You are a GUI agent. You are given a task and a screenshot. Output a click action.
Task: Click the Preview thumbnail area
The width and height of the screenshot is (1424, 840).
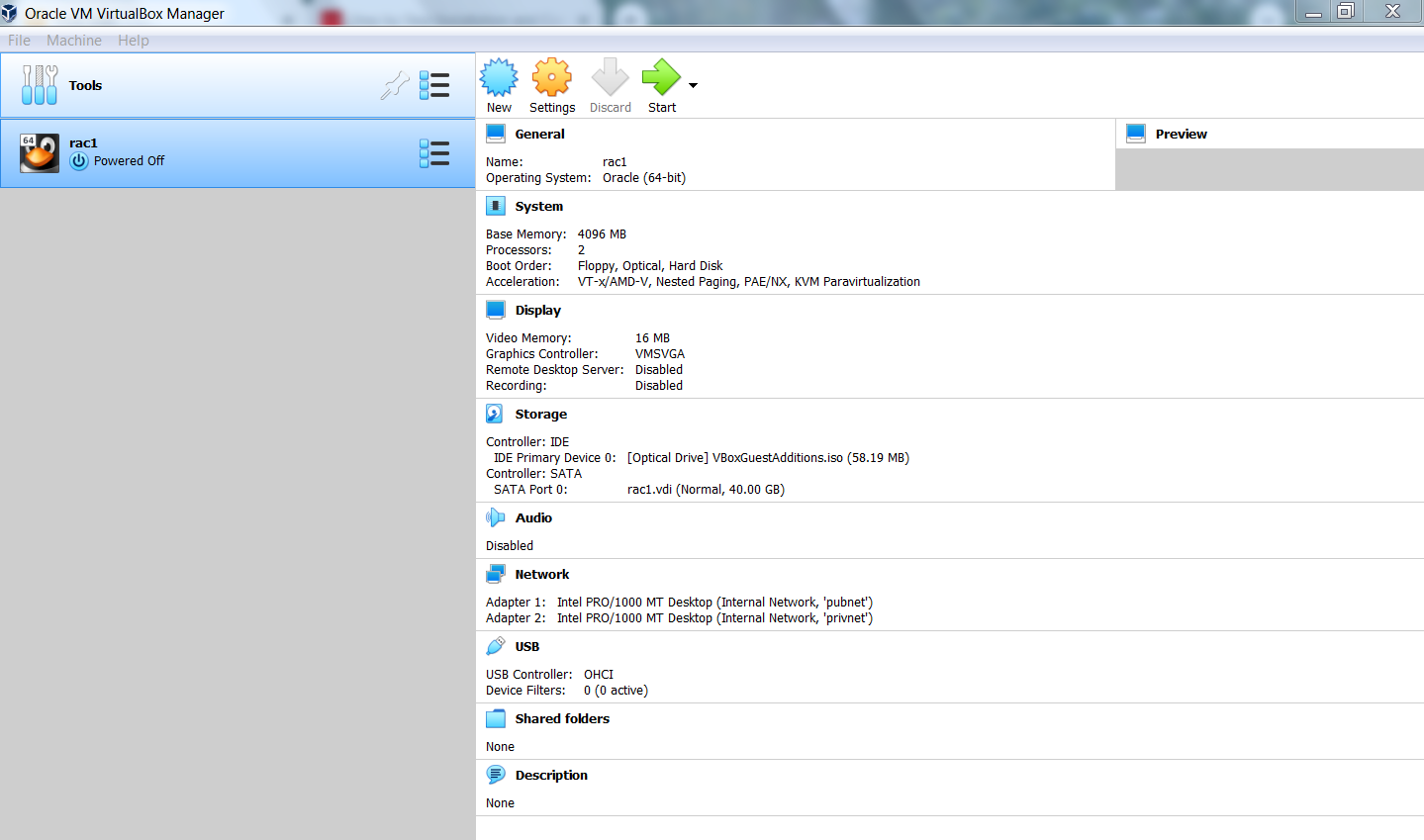point(1270,169)
